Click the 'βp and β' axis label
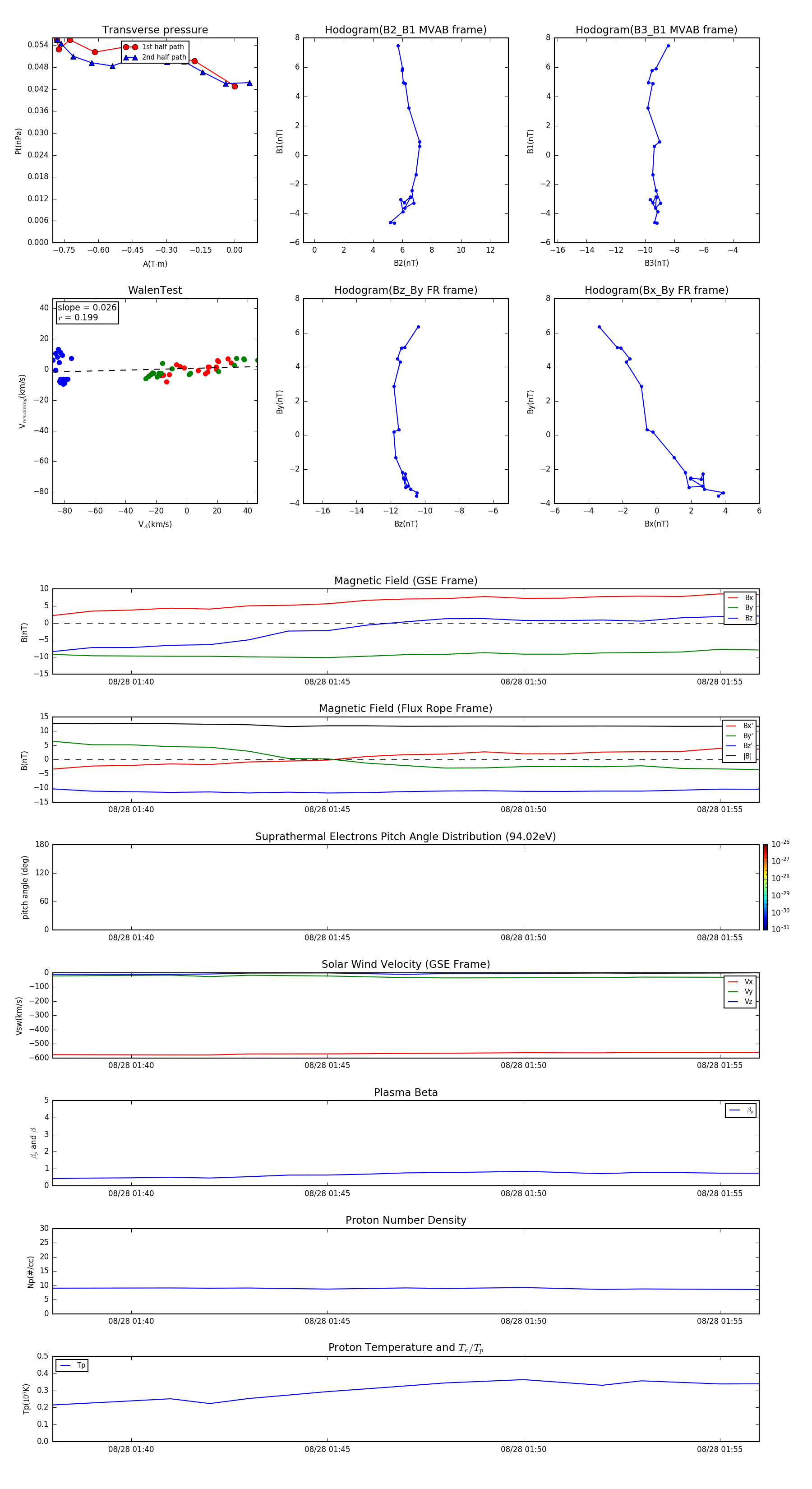 pyautogui.click(x=33, y=1143)
